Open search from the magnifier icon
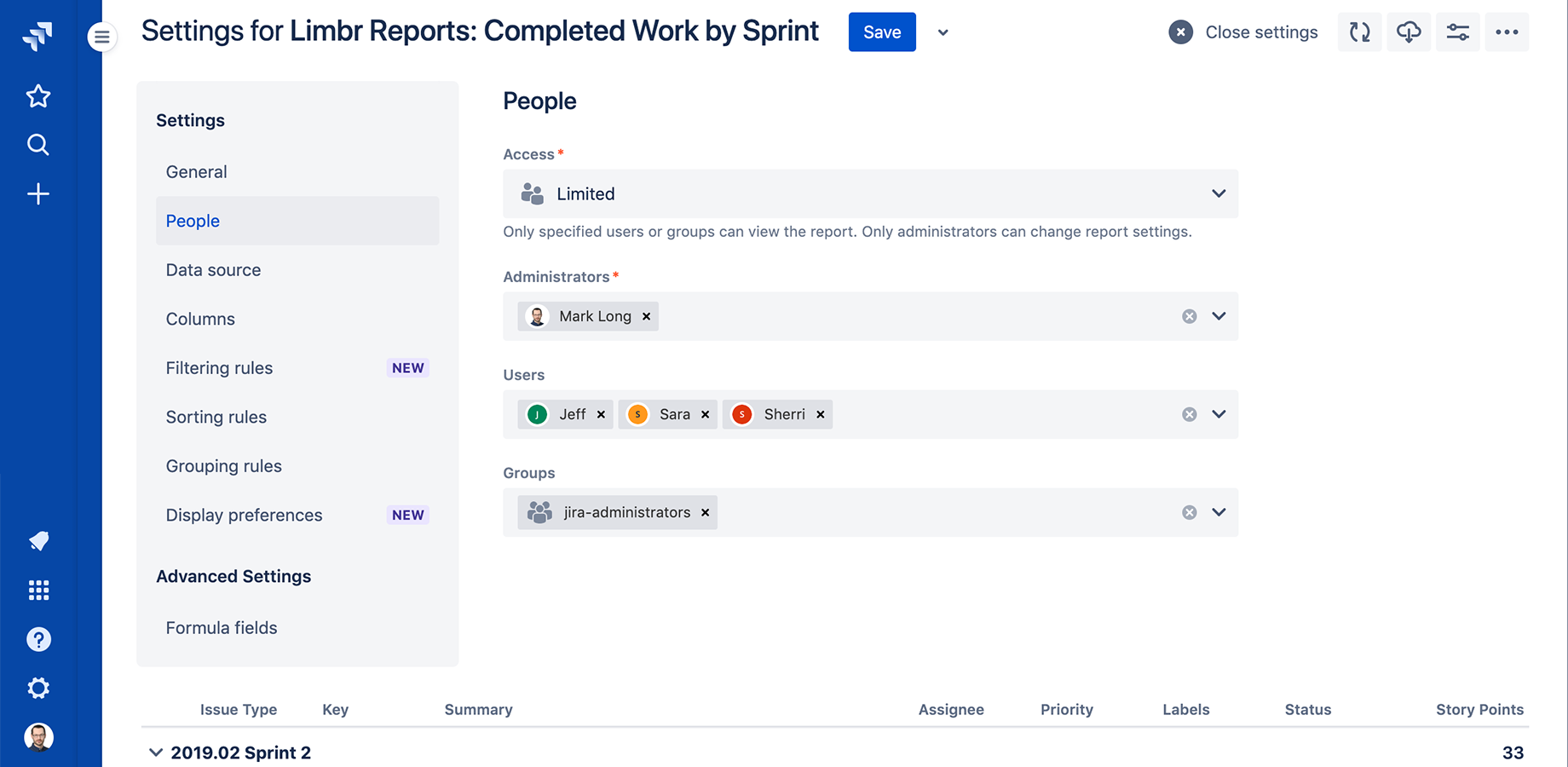This screenshot has height=767, width=1568. point(38,145)
